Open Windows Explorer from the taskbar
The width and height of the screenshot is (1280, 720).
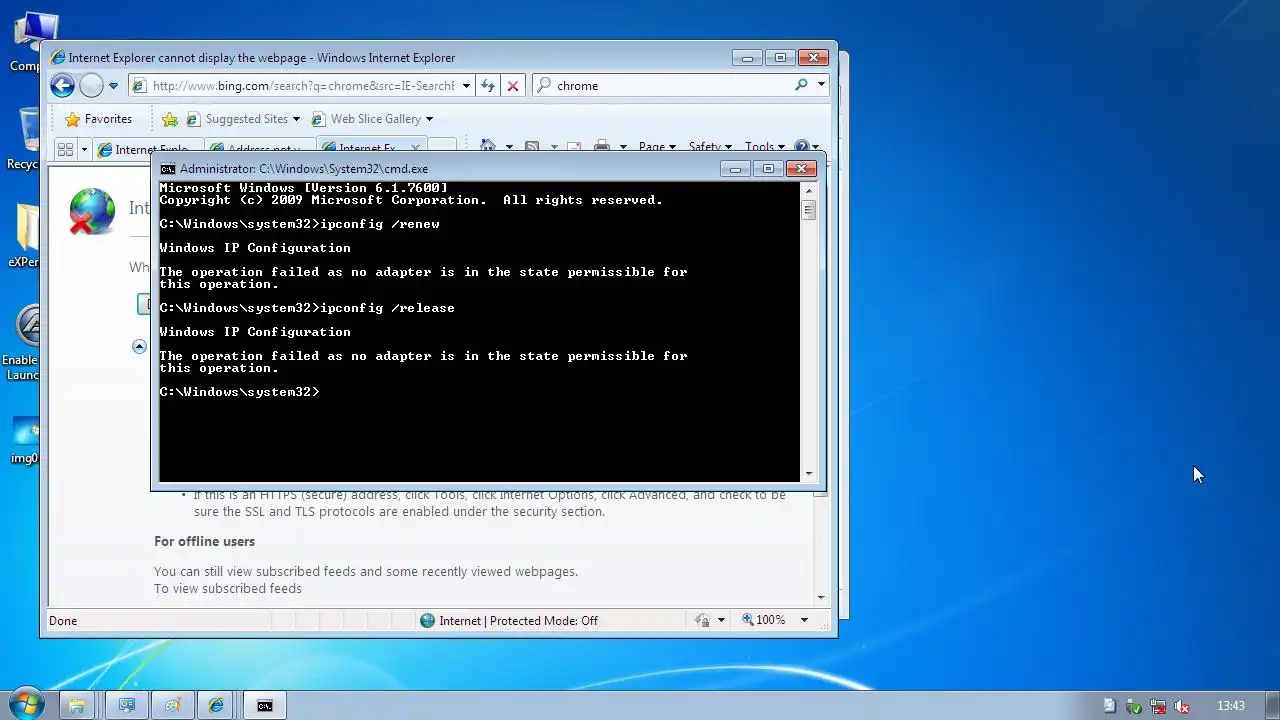pyautogui.click(x=77, y=705)
